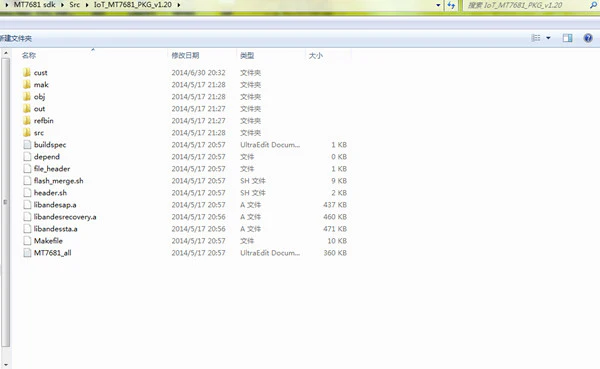Click the 10 KB size cell
Viewport: 600px width, 369px height.
[x=337, y=241]
